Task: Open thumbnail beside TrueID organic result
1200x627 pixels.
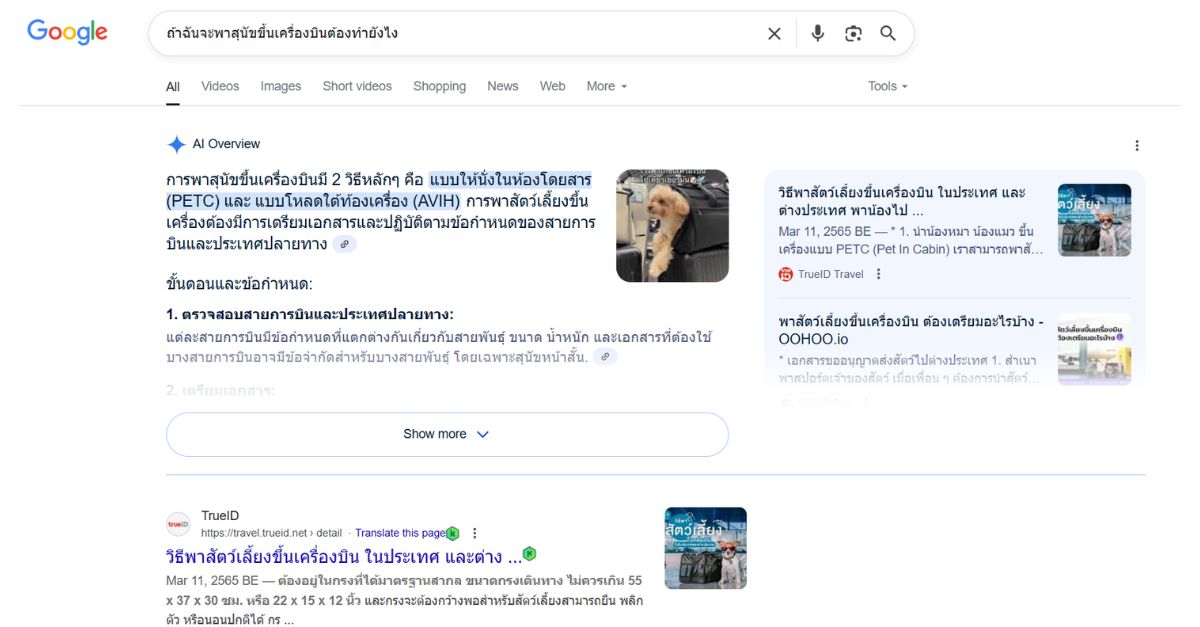Action: [706, 548]
